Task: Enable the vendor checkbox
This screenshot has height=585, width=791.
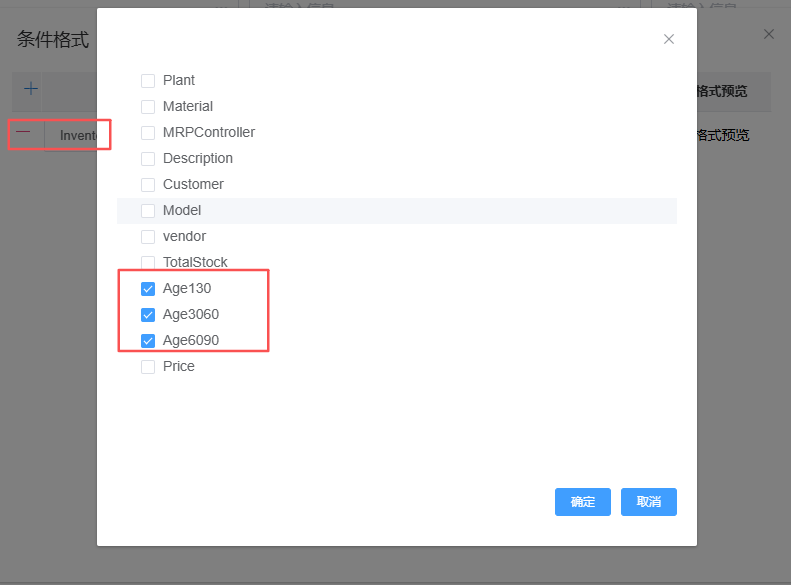Action: click(148, 237)
